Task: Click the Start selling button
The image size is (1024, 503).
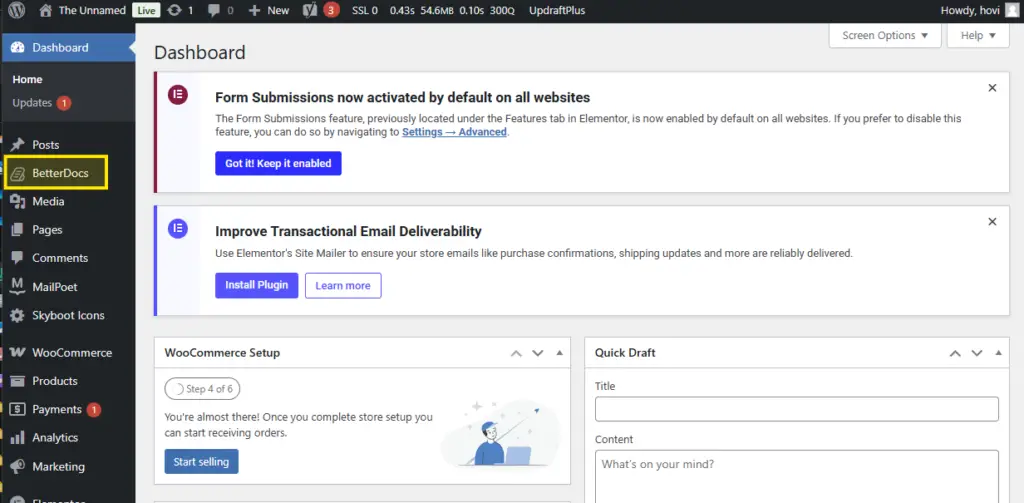Action: tap(201, 462)
